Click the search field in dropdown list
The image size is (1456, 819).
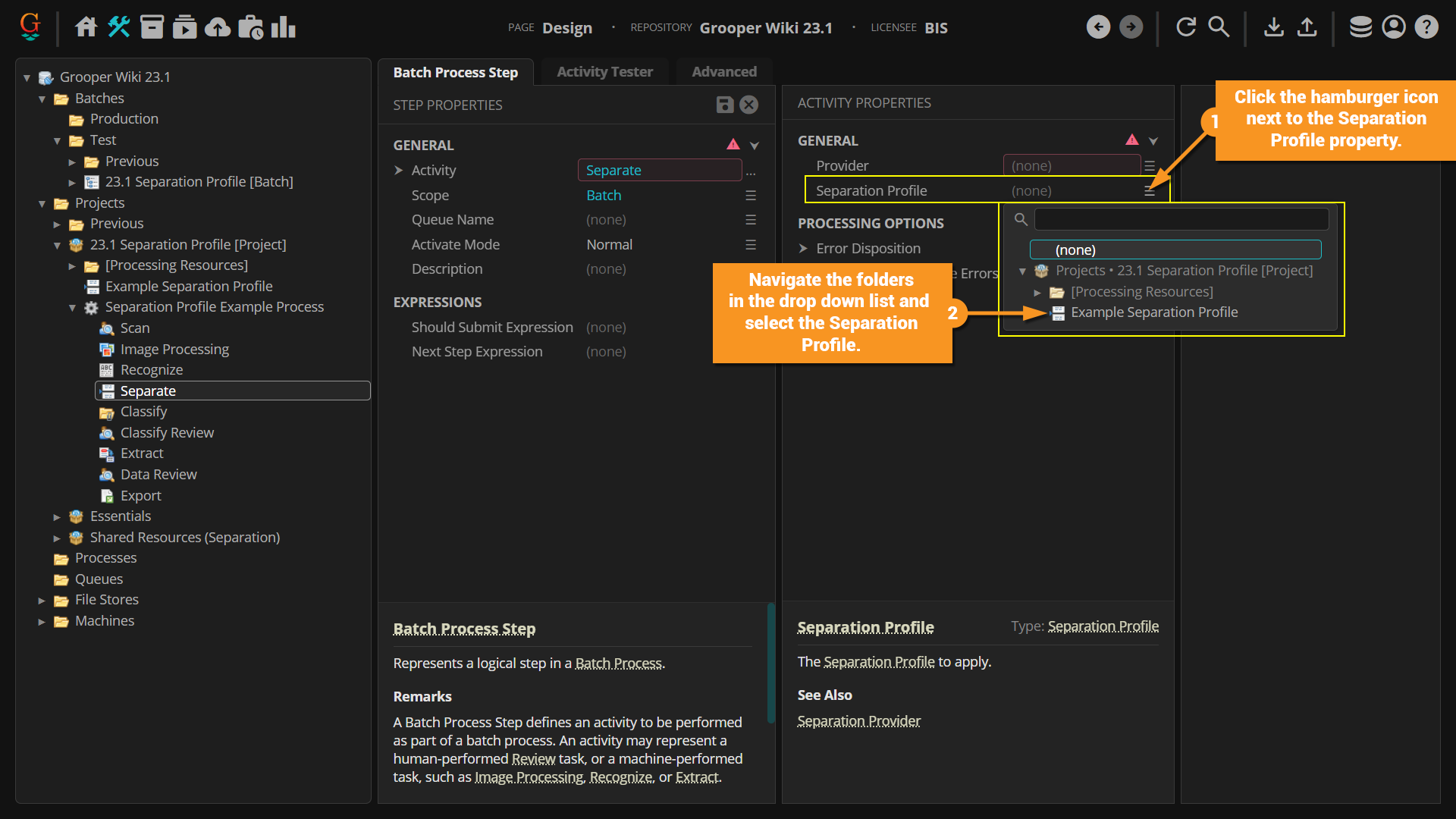(1181, 220)
